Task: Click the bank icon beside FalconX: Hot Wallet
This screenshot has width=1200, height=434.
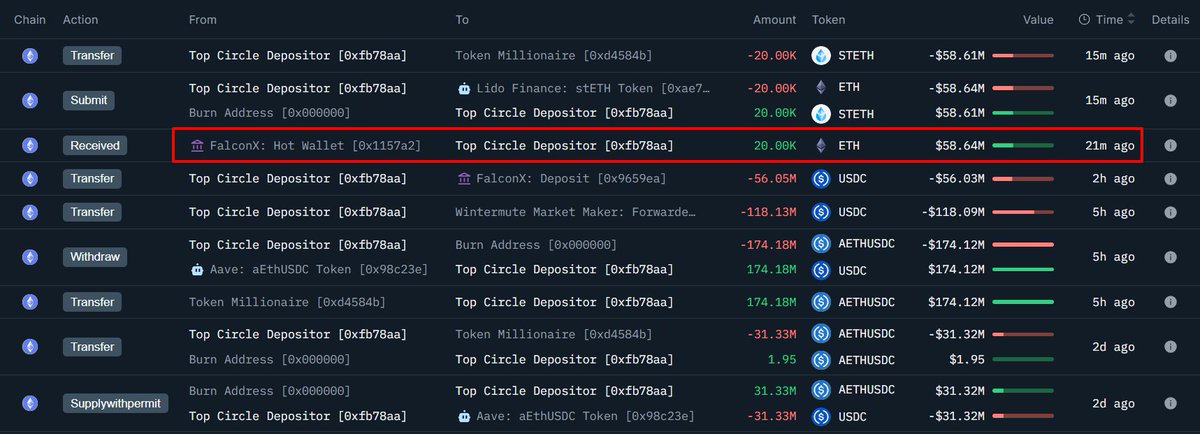Action: [x=197, y=146]
